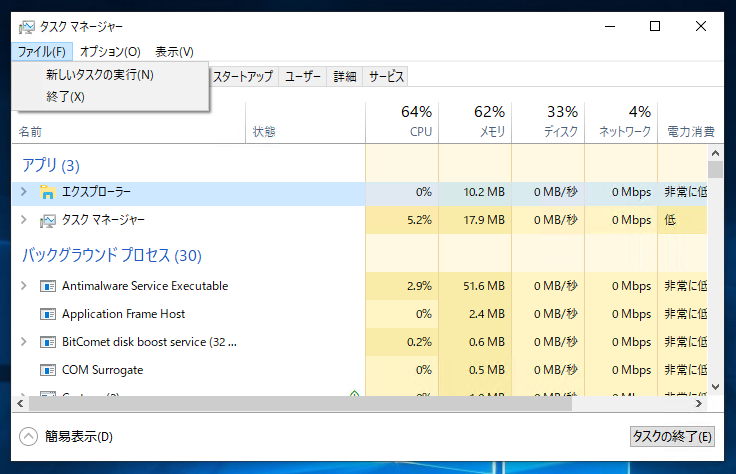The width and height of the screenshot is (736, 474).
Task: Click the vertical scrollbar down arrow
Action: coord(715,387)
